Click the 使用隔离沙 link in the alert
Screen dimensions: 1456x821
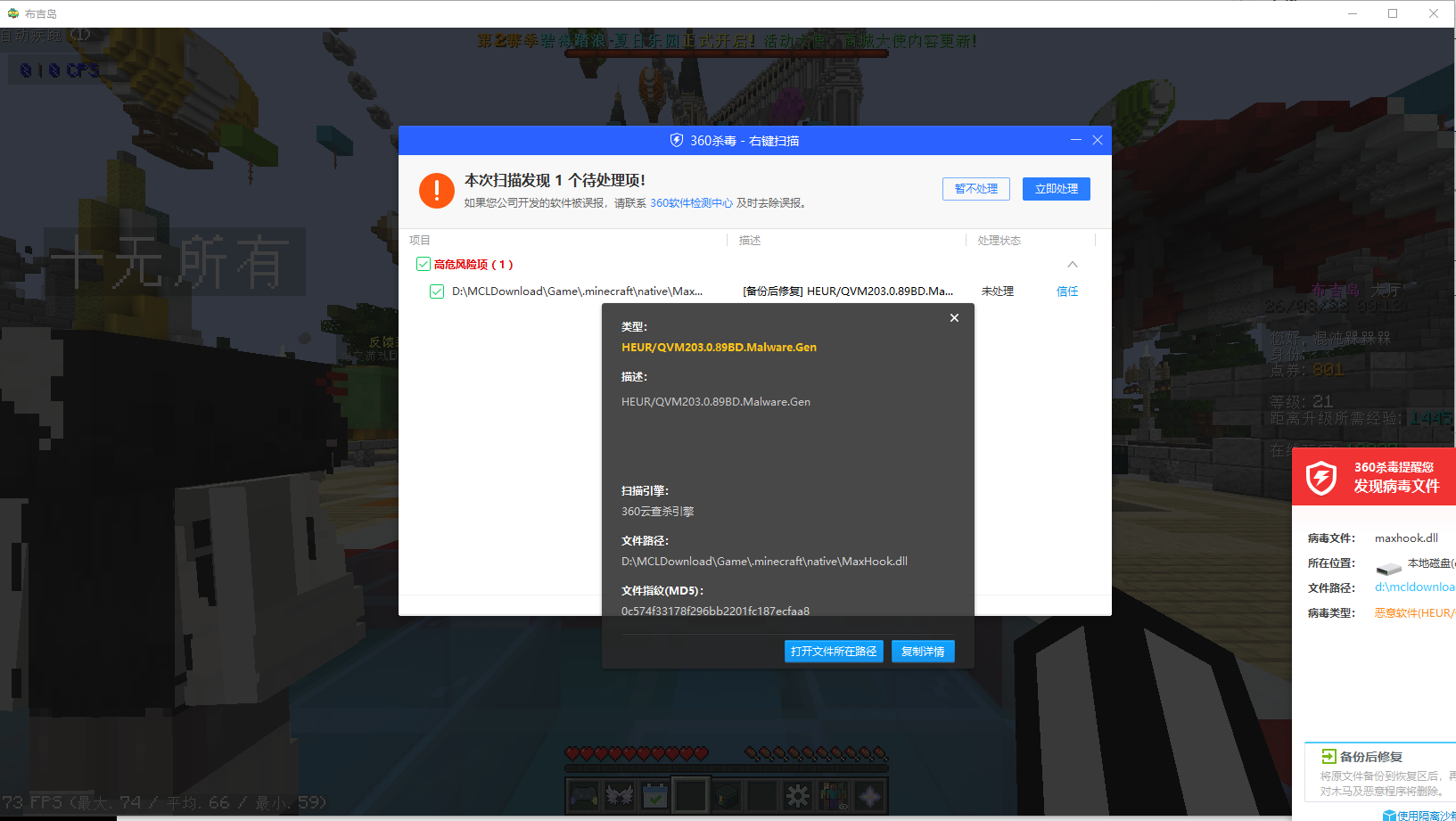coord(1427,816)
